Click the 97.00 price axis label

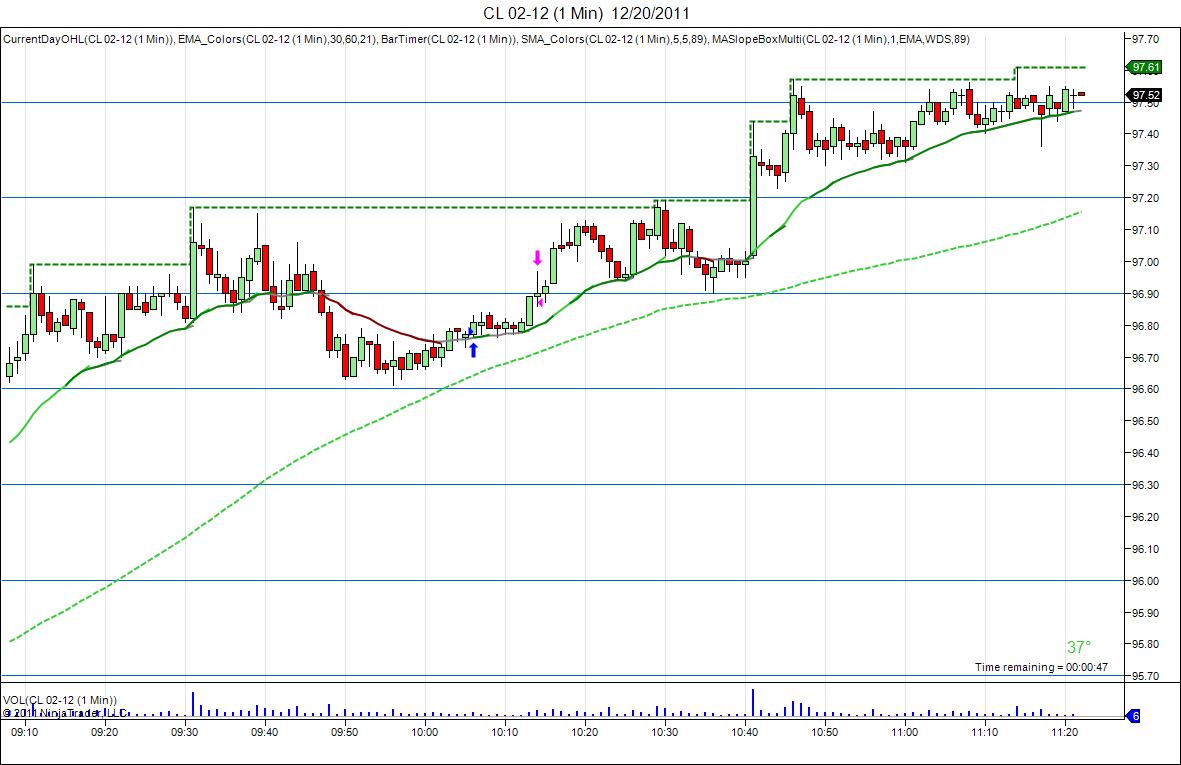pyautogui.click(x=1146, y=262)
